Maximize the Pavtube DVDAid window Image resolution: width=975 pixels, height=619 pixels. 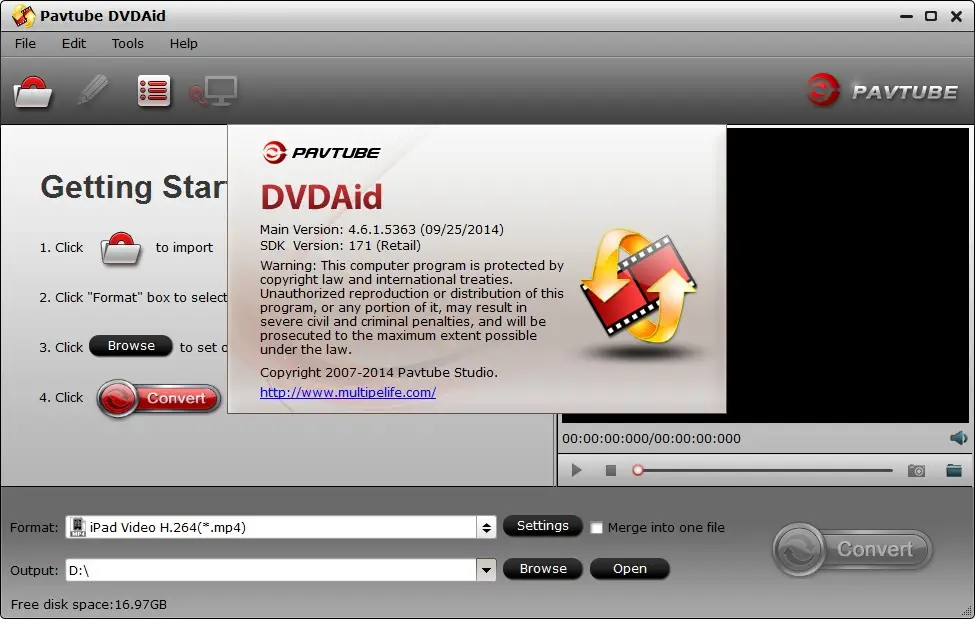pyautogui.click(x=931, y=16)
